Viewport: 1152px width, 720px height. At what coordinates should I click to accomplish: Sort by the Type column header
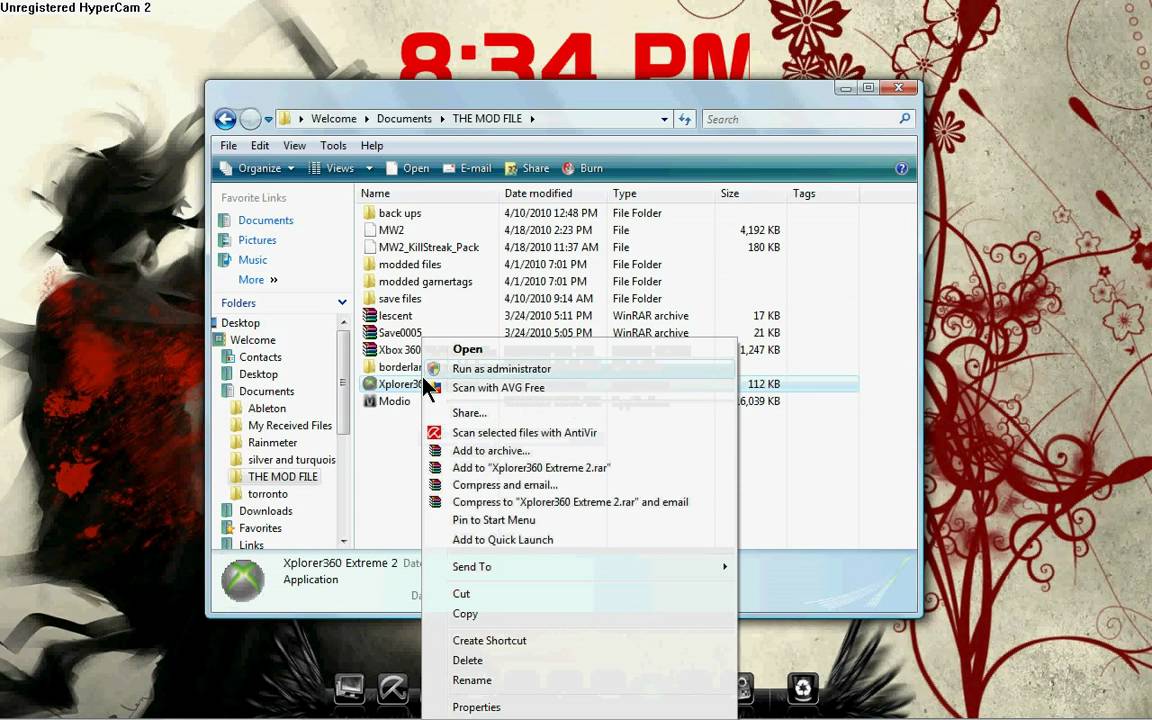coord(660,193)
